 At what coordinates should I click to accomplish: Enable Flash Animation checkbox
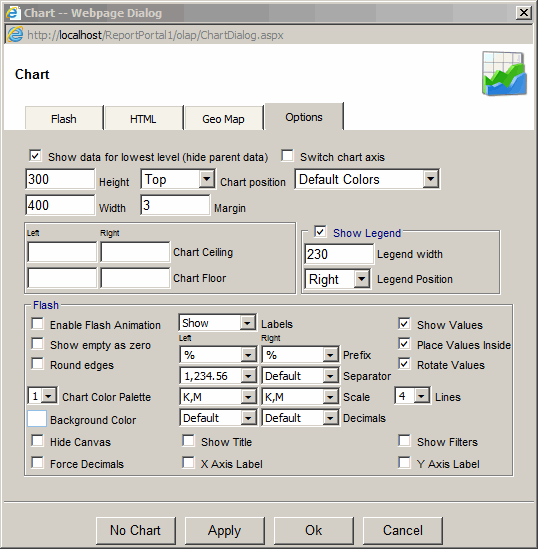coord(37,324)
